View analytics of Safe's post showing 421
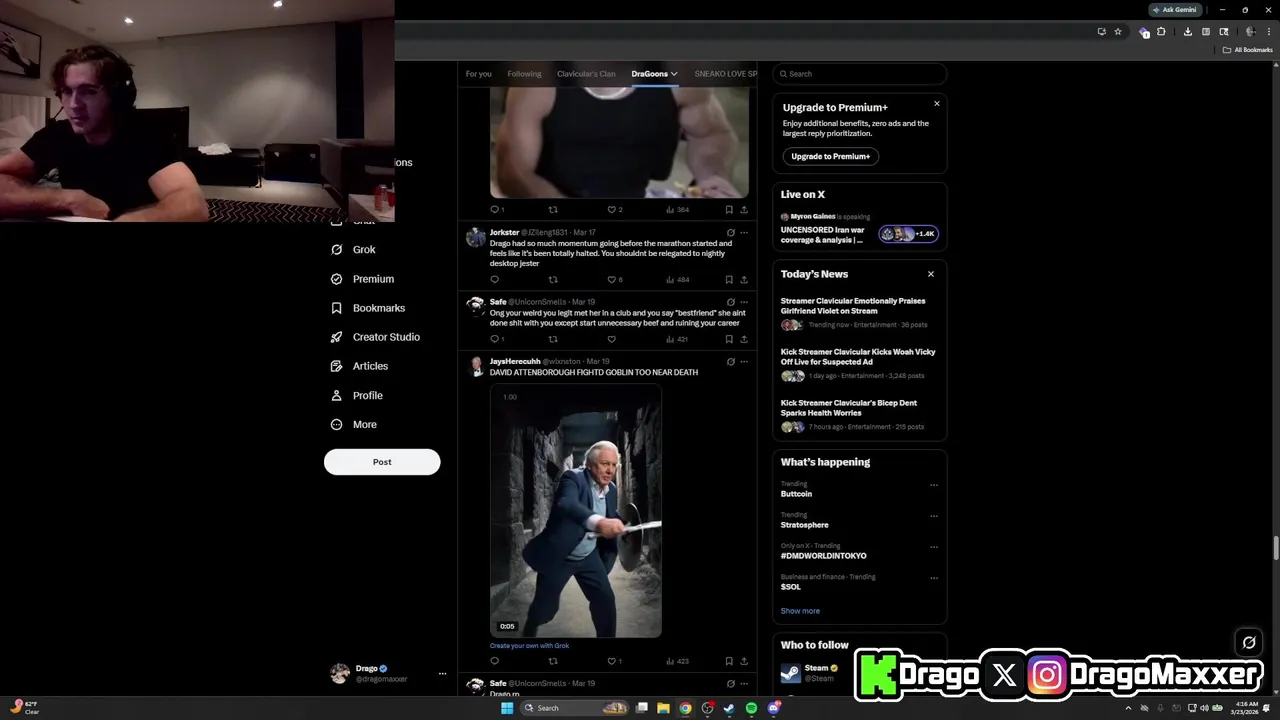This screenshot has height=720, width=1280. point(677,339)
